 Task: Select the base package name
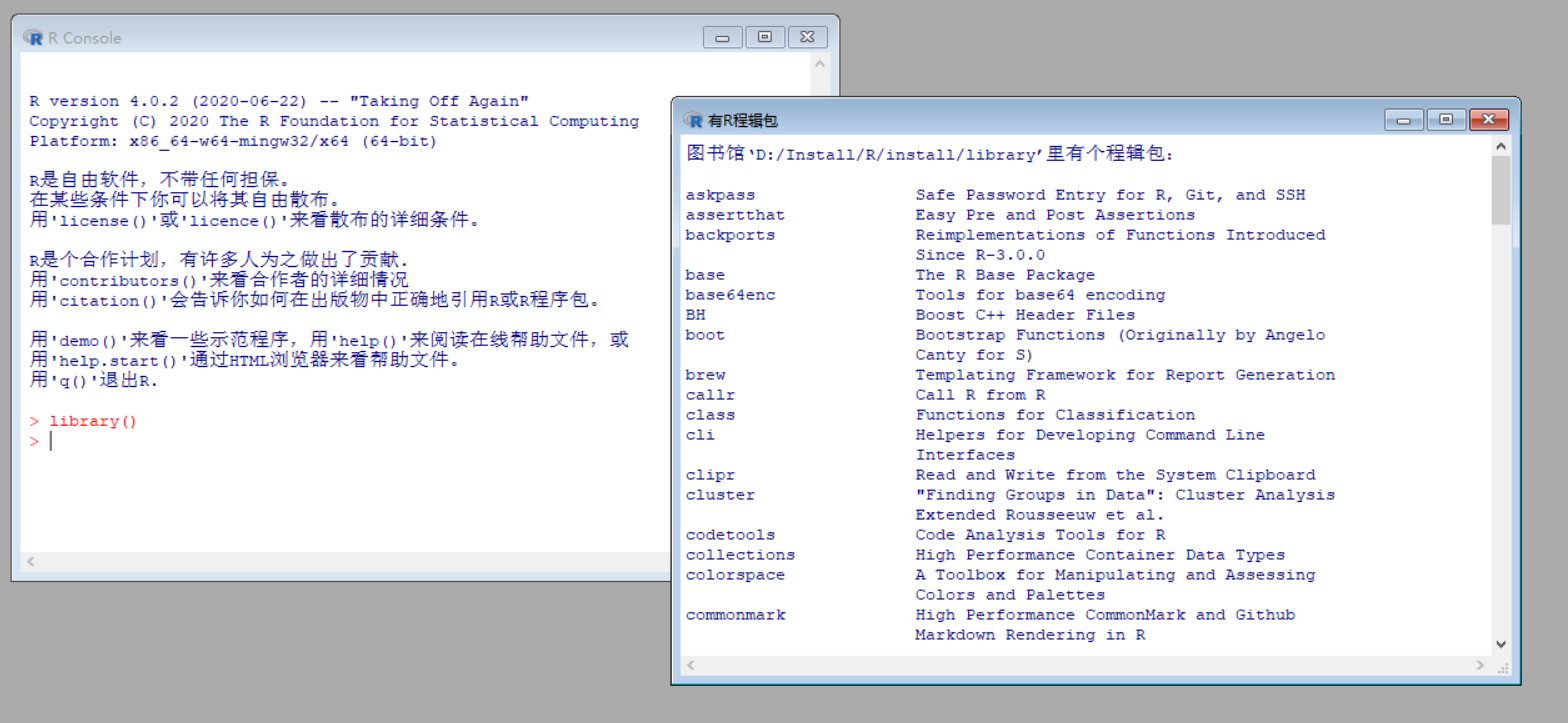point(705,275)
